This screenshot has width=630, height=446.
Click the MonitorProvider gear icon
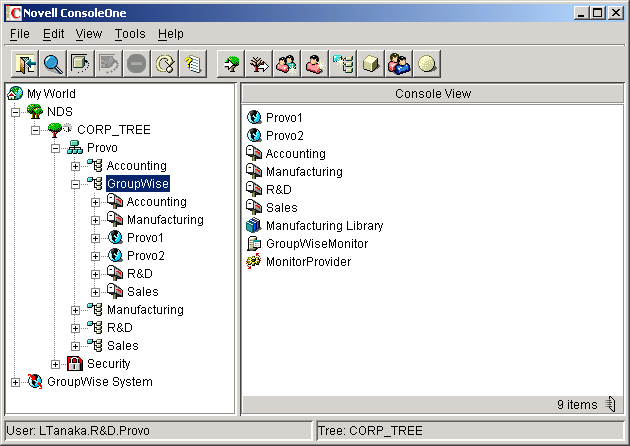[254, 262]
